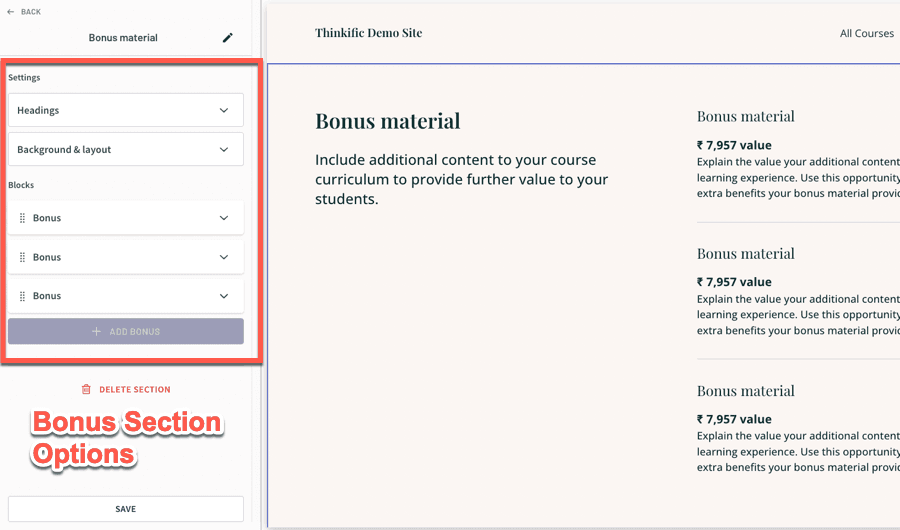Click the Thinkific Demo Site title

point(368,33)
